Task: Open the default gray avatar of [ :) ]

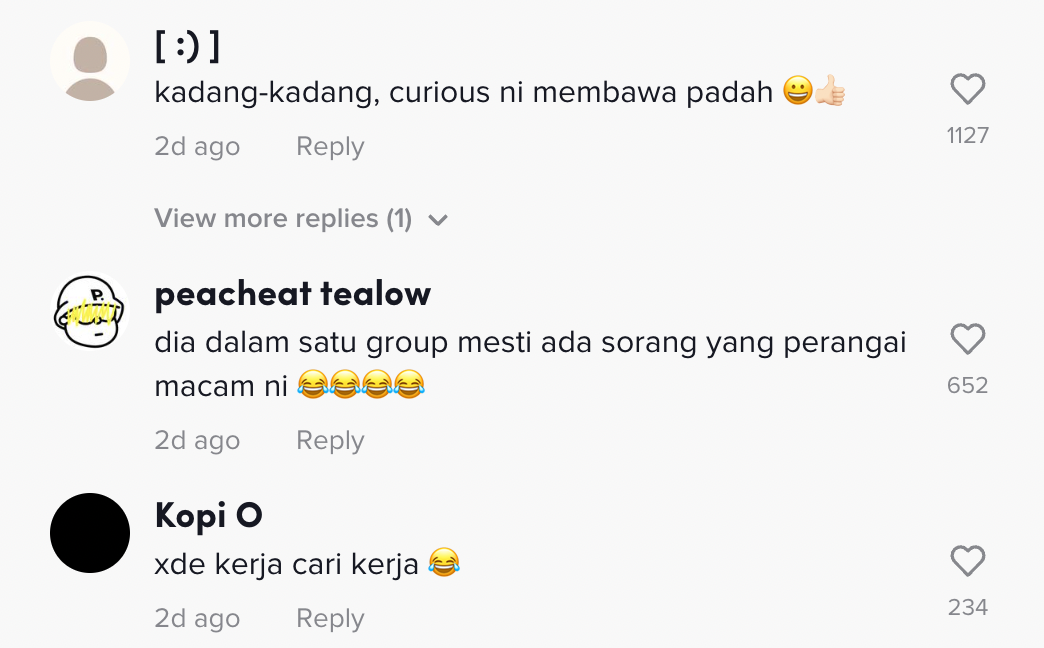Action: coord(90,62)
